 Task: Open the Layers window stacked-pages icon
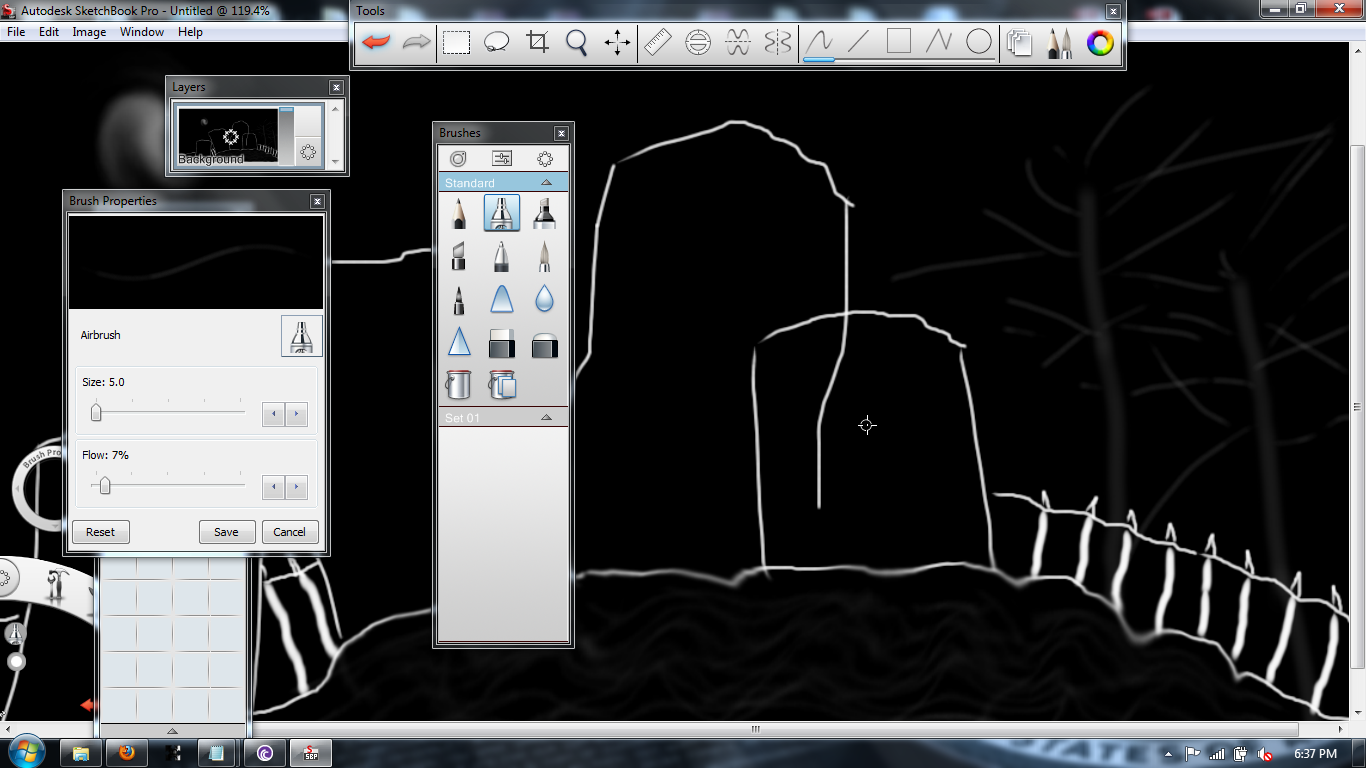[x=1020, y=43]
